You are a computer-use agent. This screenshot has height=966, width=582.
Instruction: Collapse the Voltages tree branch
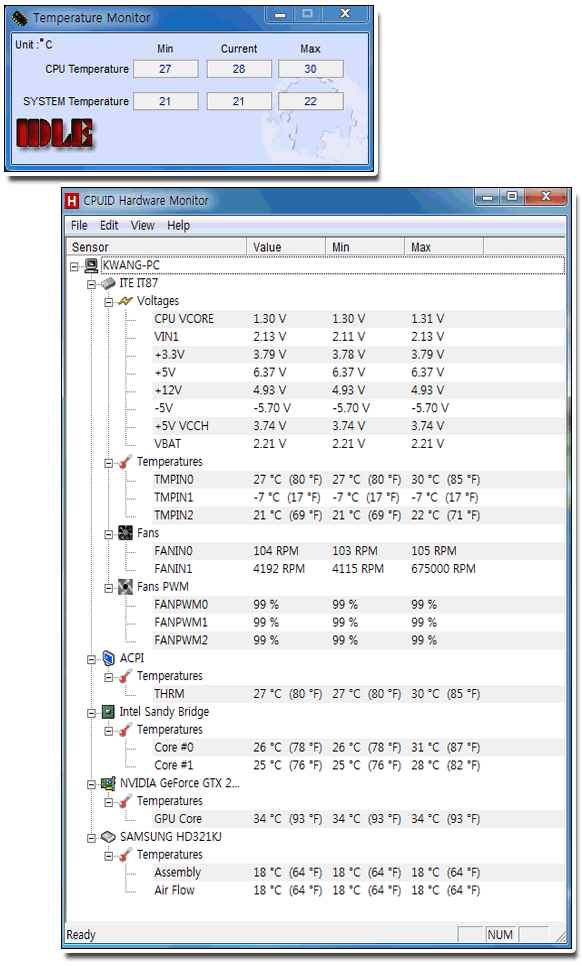coord(109,302)
